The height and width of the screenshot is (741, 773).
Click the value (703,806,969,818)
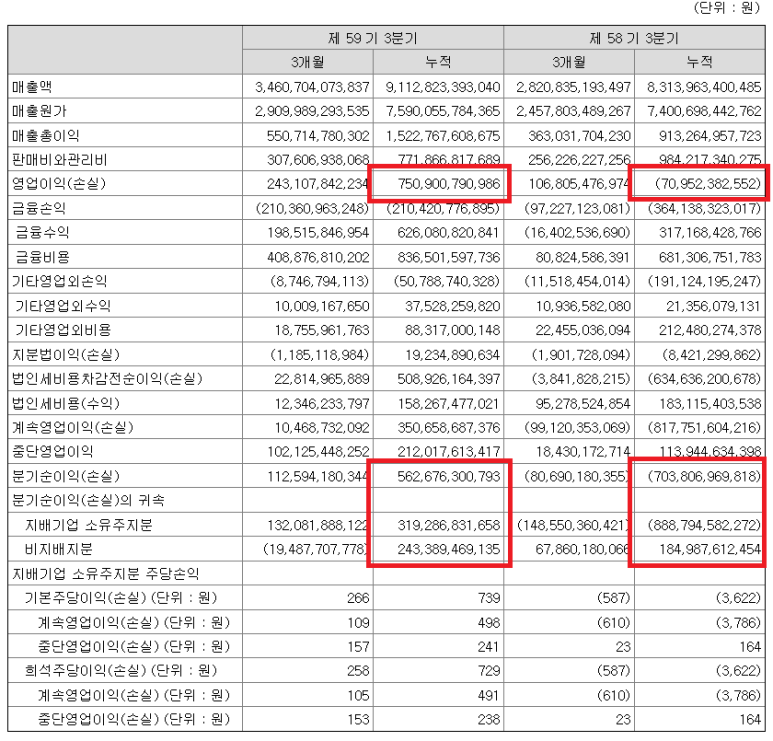tap(704, 476)
